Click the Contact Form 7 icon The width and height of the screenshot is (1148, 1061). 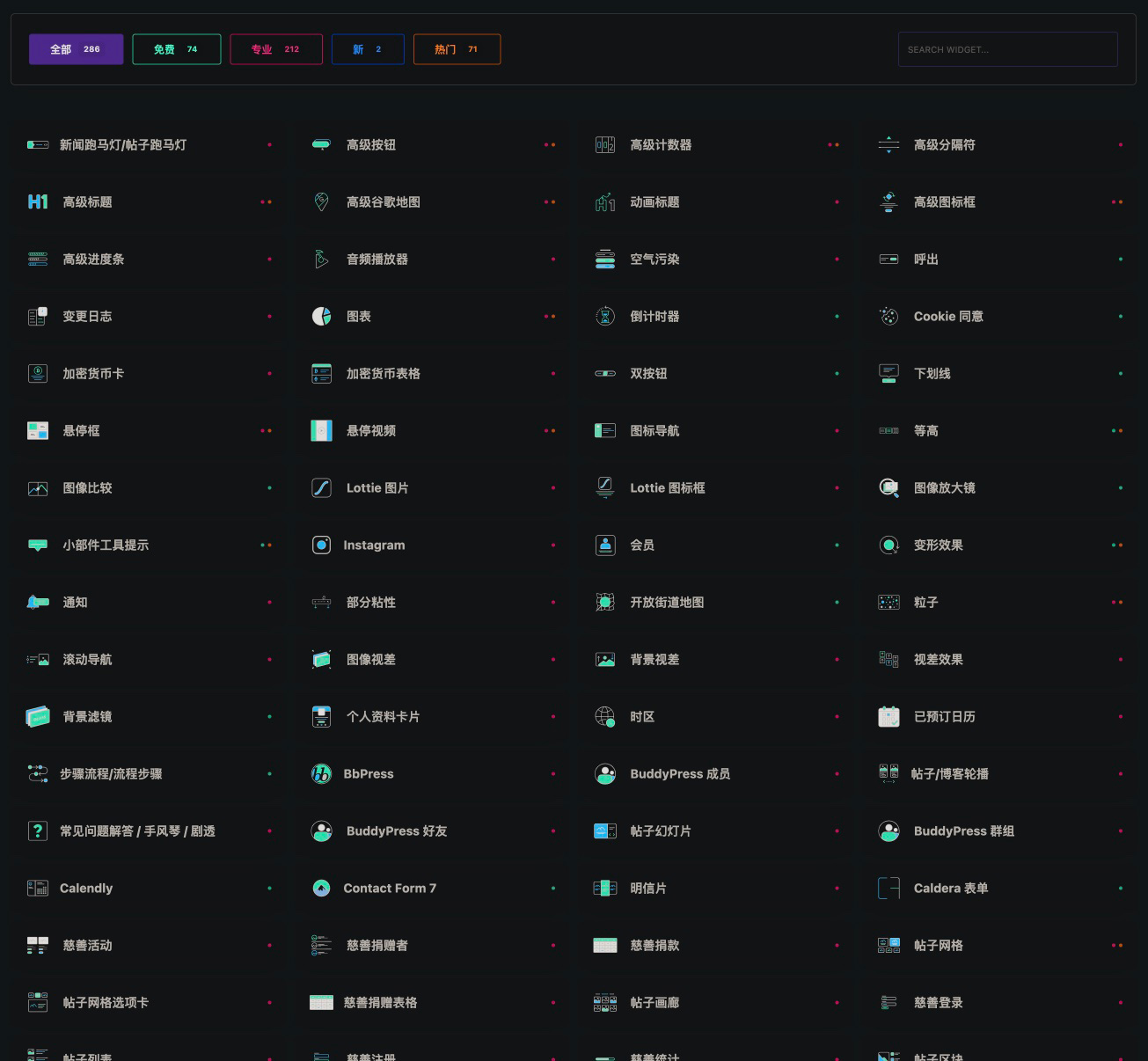click(x=322, y=888)
